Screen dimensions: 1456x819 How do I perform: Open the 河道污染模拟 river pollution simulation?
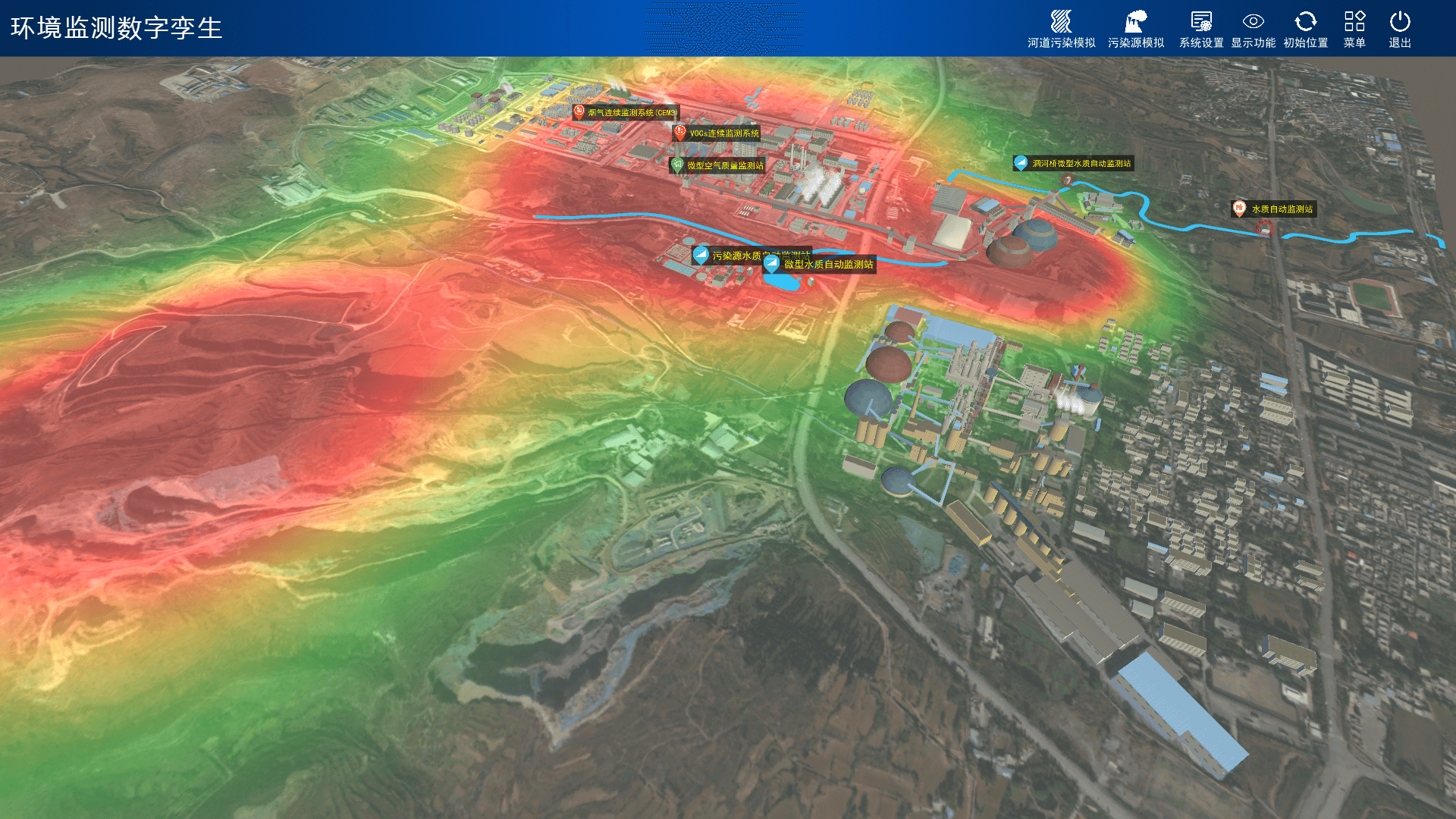[1061, 21]
